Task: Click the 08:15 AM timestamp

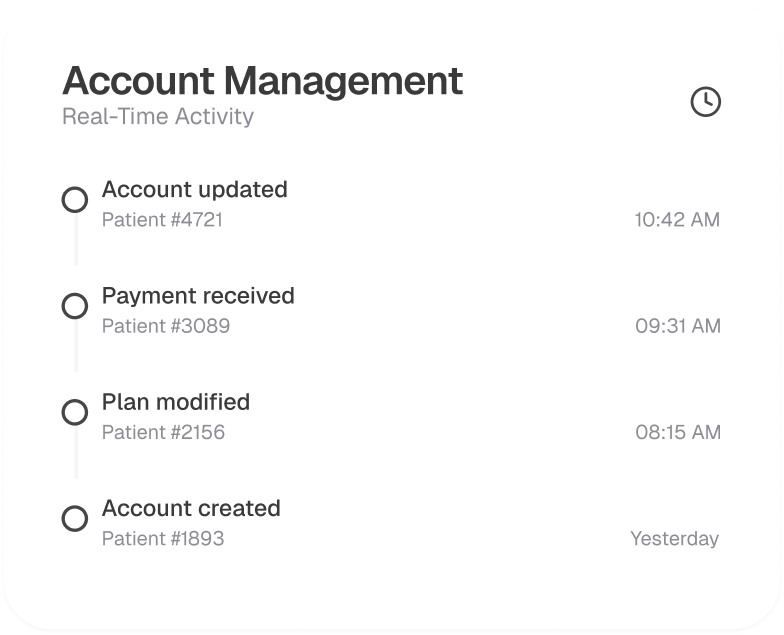Action: click(x=677, y=432)
